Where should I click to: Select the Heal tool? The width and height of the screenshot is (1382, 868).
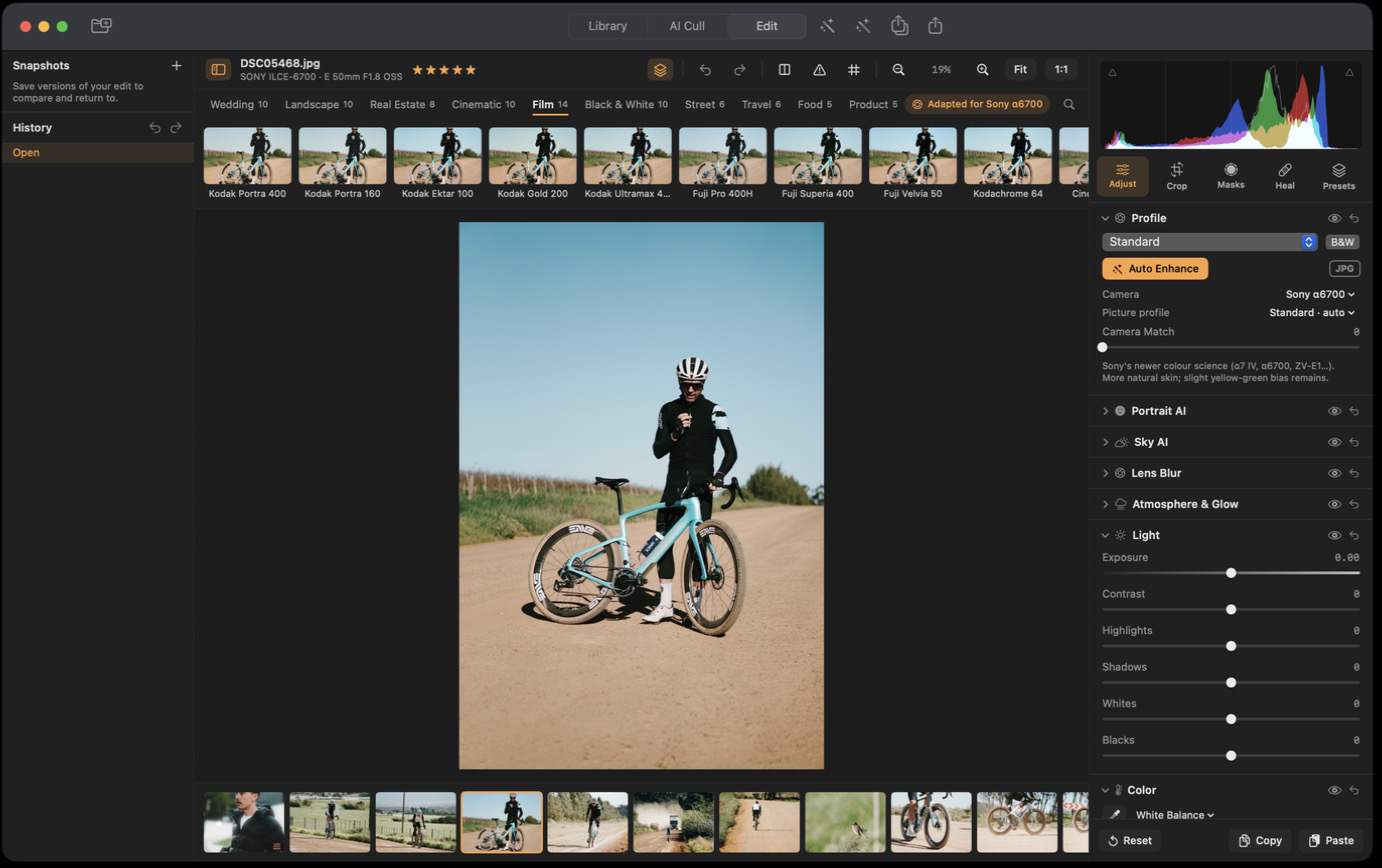[1285, 175]
